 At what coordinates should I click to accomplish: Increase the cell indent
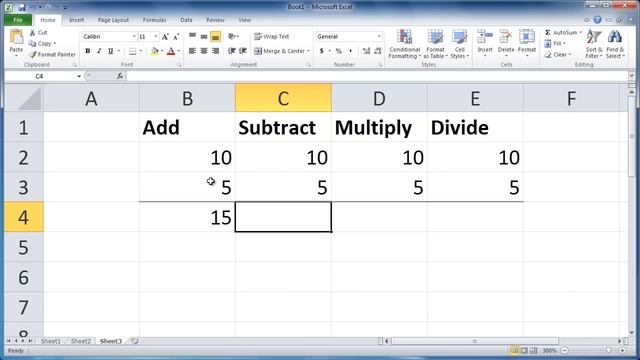point(243,51)
